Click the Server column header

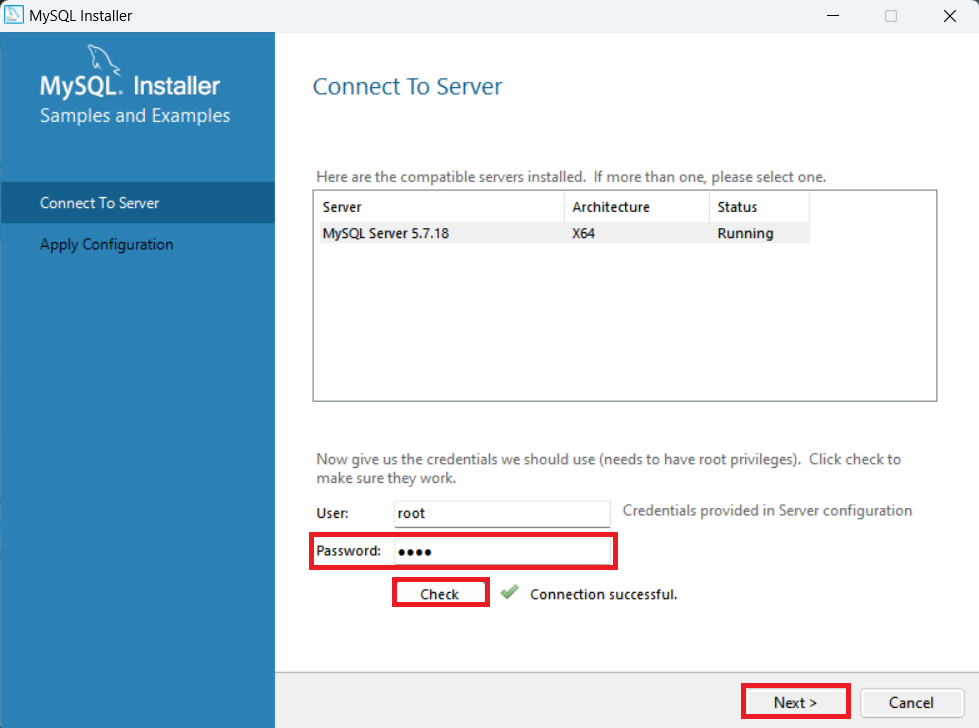pos(441,207)
